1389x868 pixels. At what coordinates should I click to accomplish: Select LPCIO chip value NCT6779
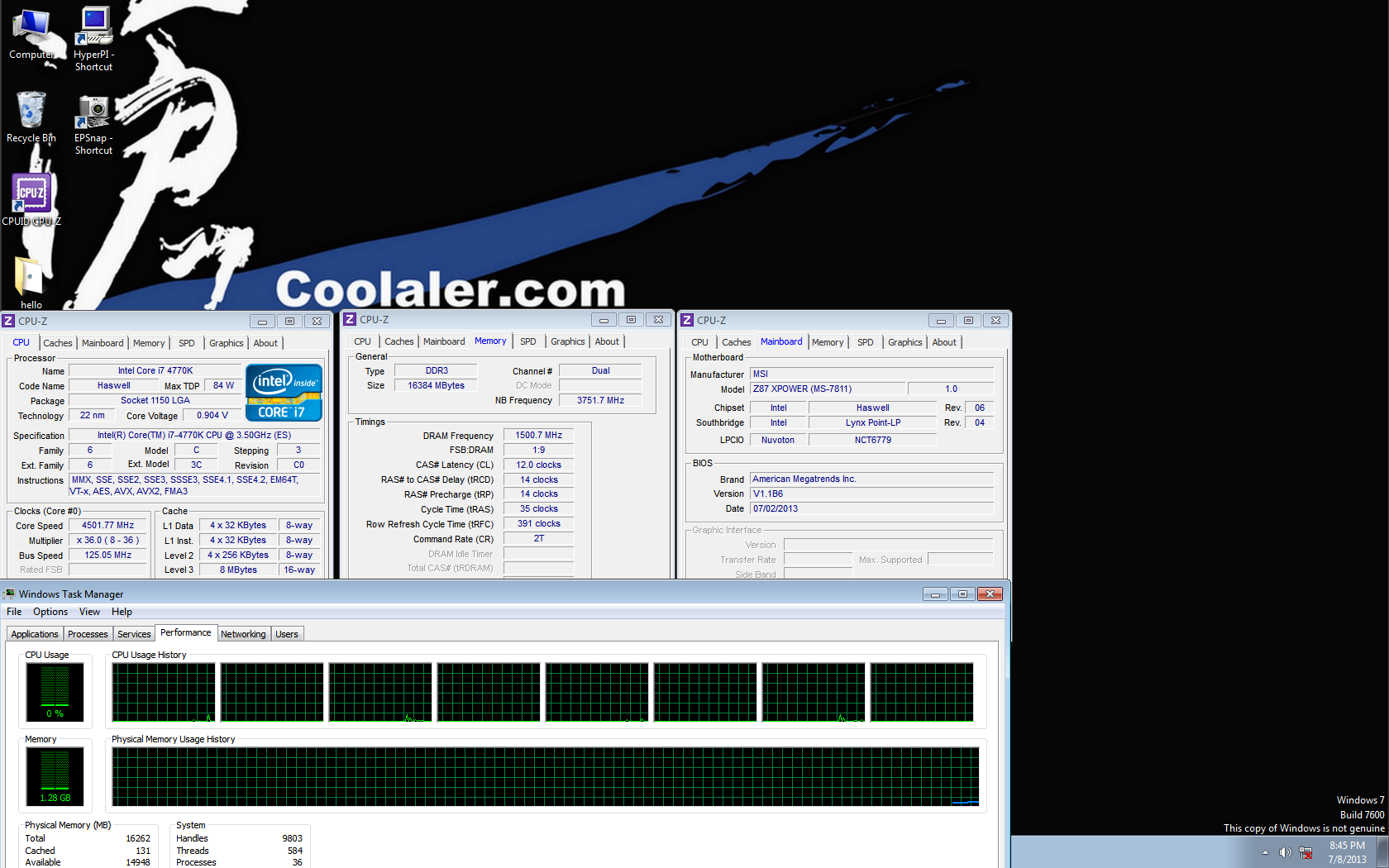coord(872,440)
